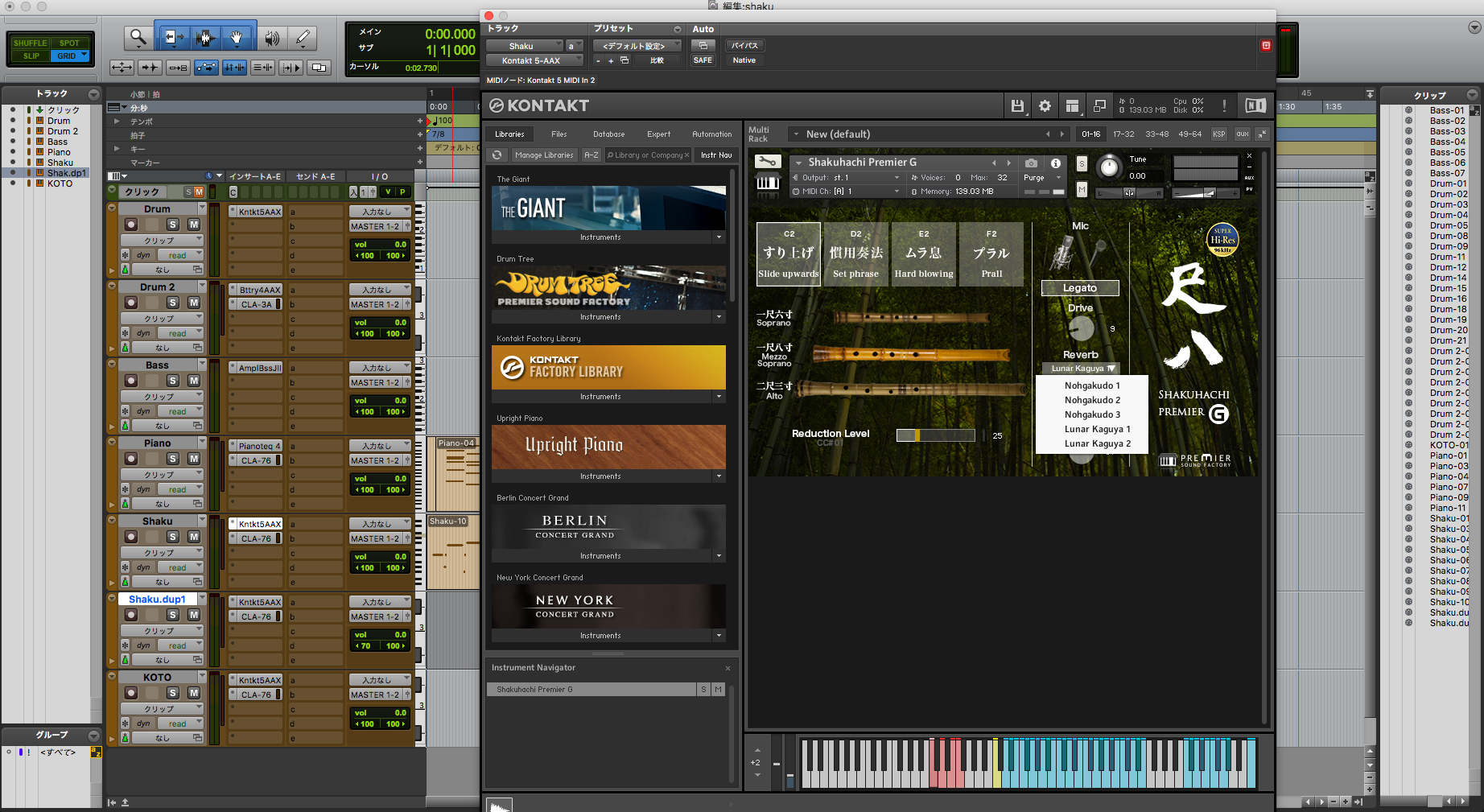1484x812 pixels.
Task: Select the Pencil tool
Action: click(303, 37)
